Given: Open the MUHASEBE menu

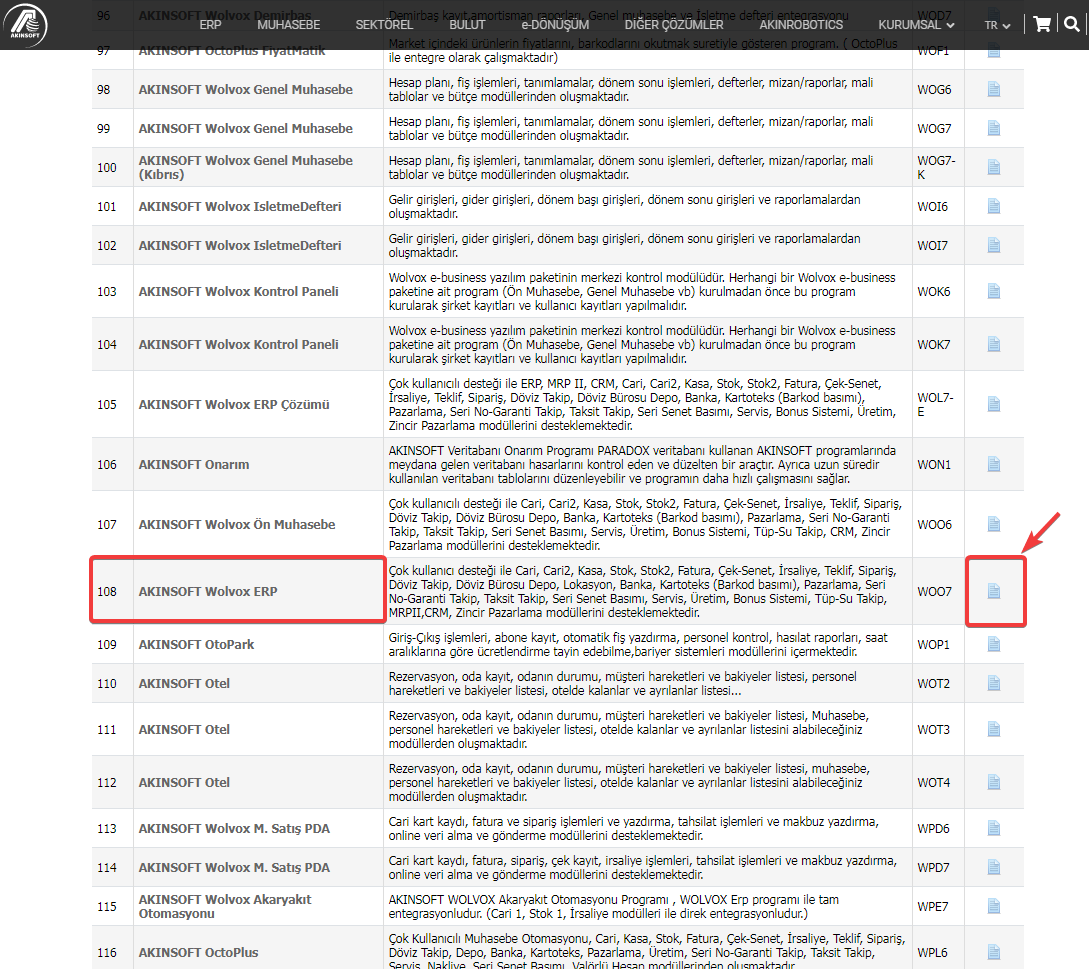Looking at the screenshot, I should 288,25.
